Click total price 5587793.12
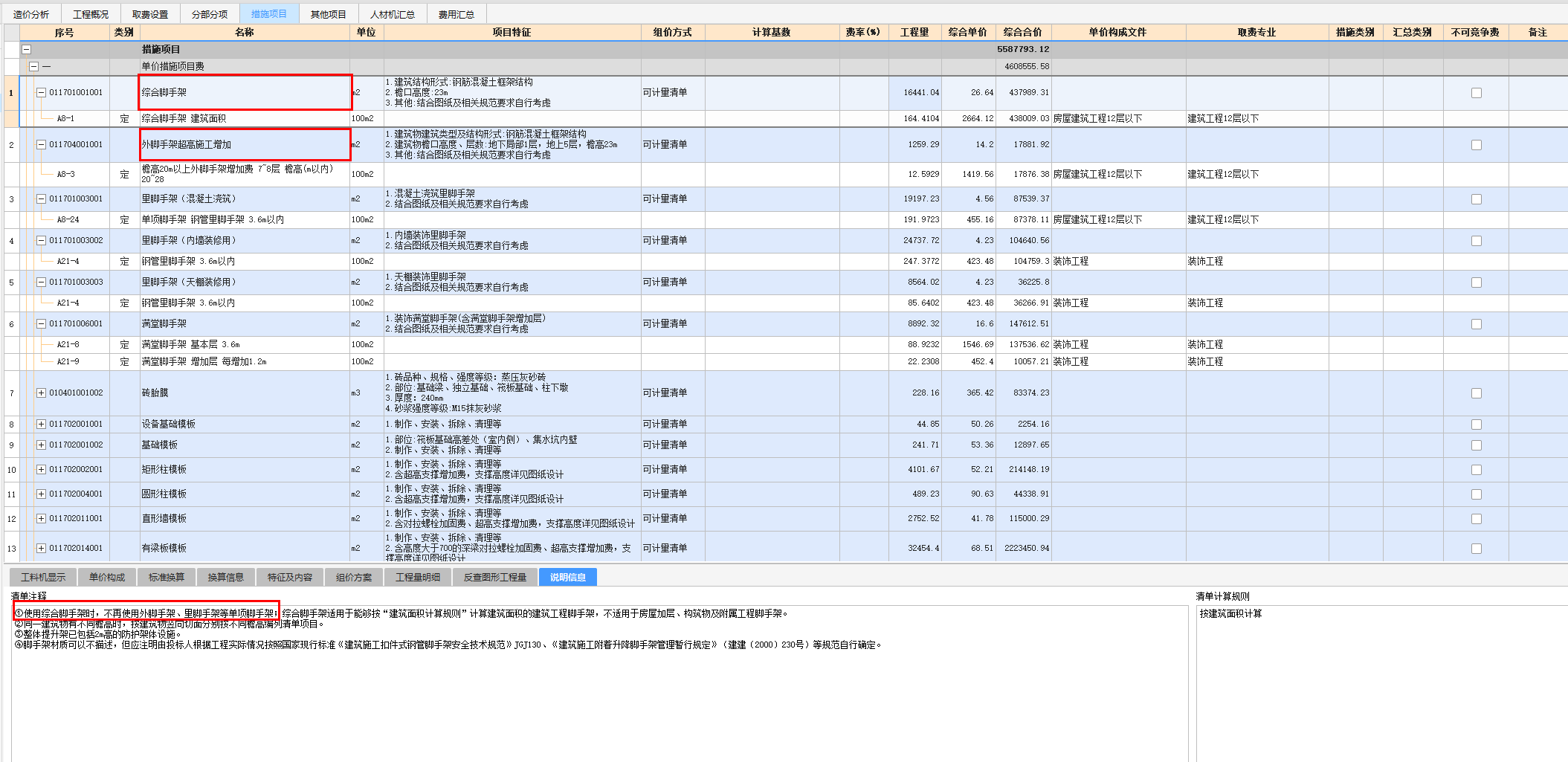 click(1023, 49)
